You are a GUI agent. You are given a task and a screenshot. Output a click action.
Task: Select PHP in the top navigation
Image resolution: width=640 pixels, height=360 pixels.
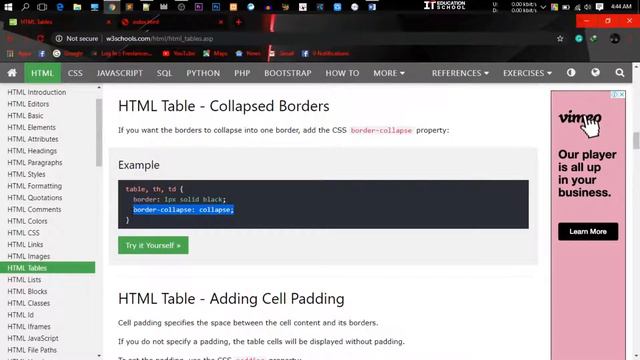click(242, 73)
